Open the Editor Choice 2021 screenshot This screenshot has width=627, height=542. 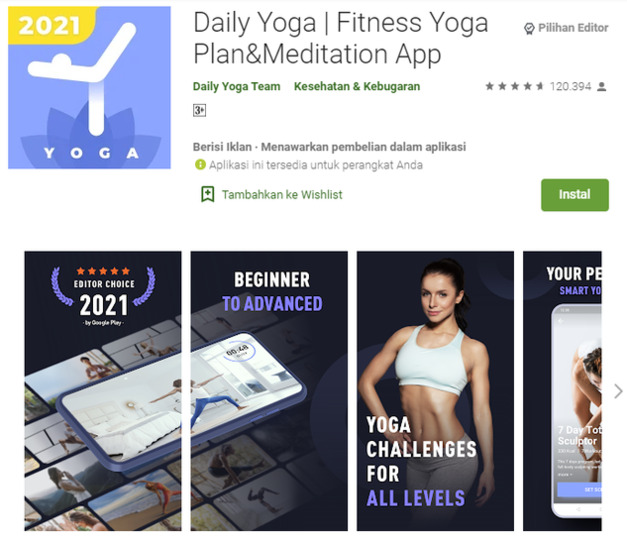[103, 391]
